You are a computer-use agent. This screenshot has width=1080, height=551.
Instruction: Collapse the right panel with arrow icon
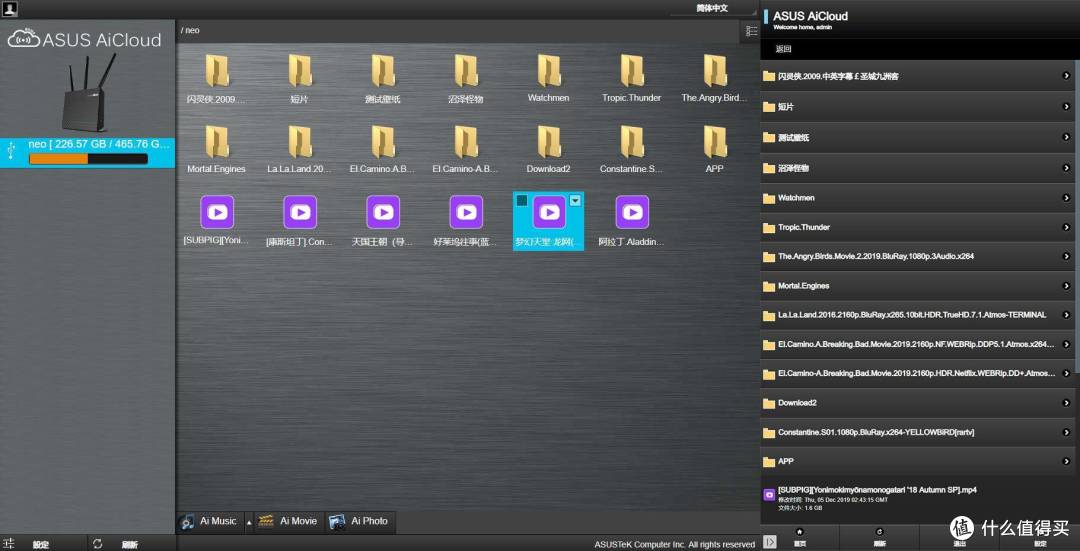tap(770, 542)
